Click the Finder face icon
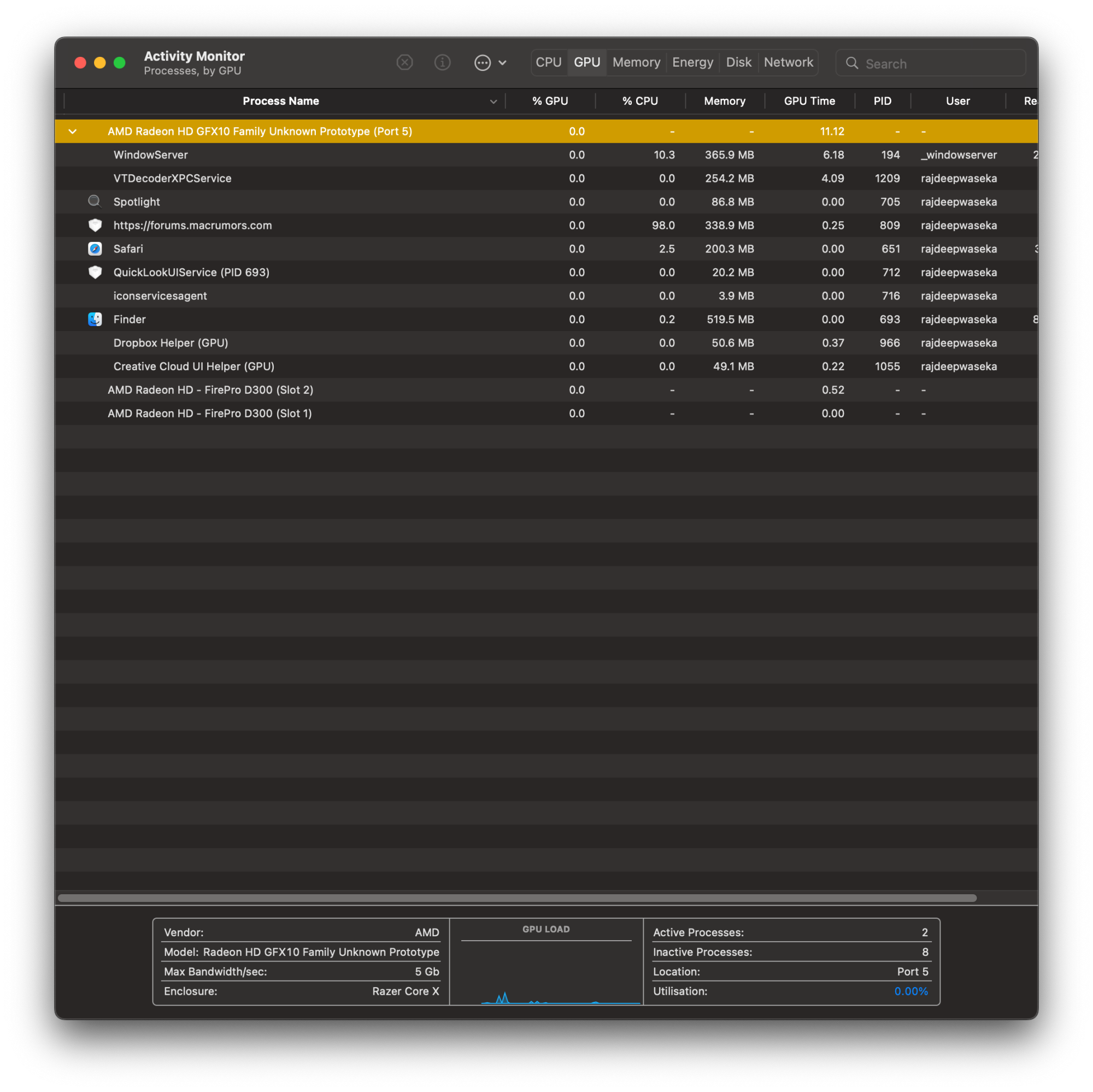 point(95,319)
